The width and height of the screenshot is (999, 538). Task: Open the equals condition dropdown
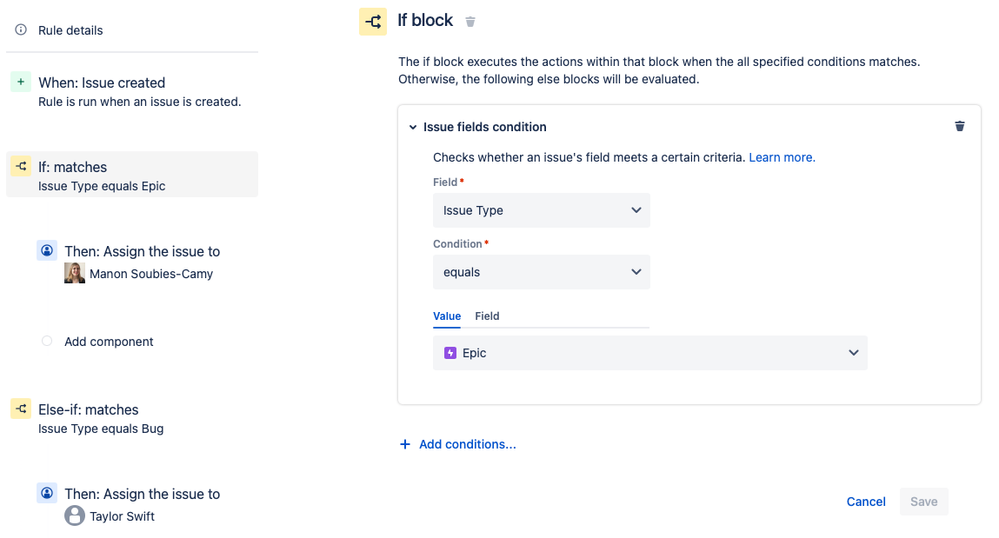coord(541,272)
